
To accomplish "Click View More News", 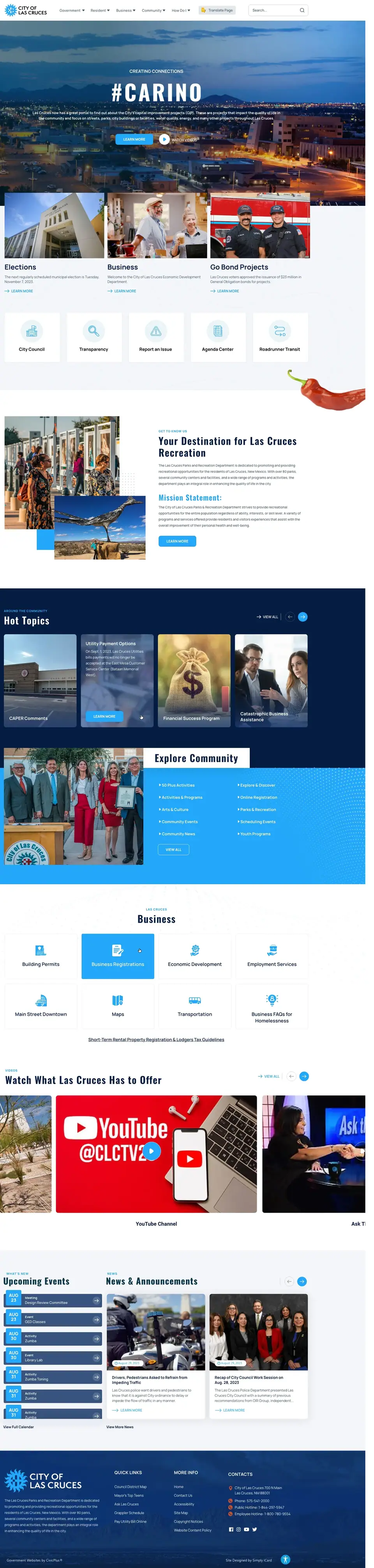I will point(120,1427).
